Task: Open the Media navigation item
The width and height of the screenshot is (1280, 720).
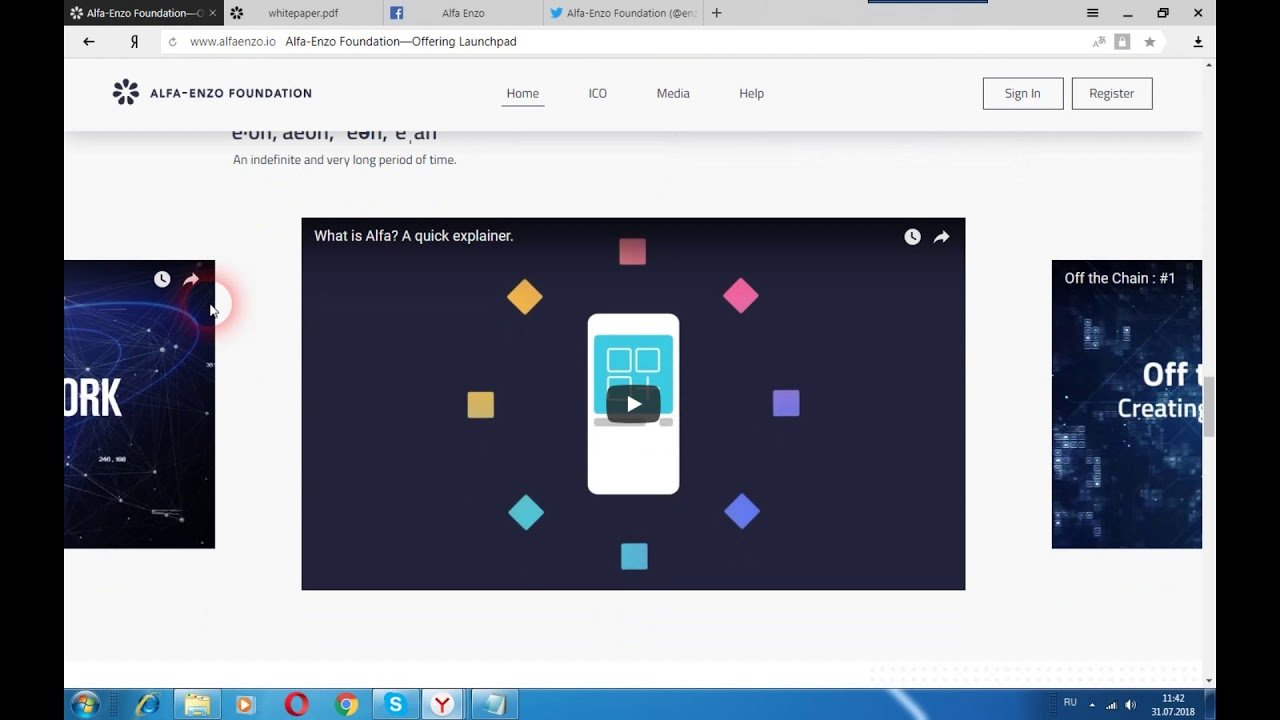Action: pyautogui.click(x=673, y=94)
